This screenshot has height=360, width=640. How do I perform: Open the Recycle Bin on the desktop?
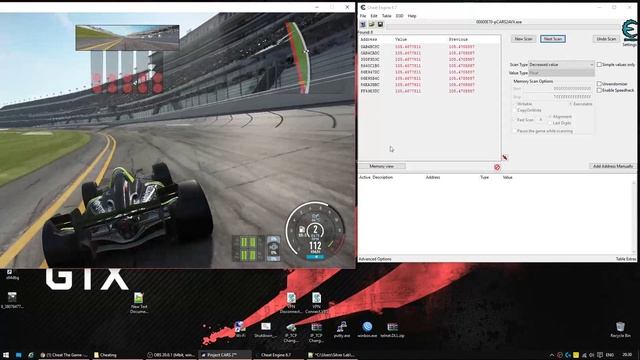(x=620, y=329)
